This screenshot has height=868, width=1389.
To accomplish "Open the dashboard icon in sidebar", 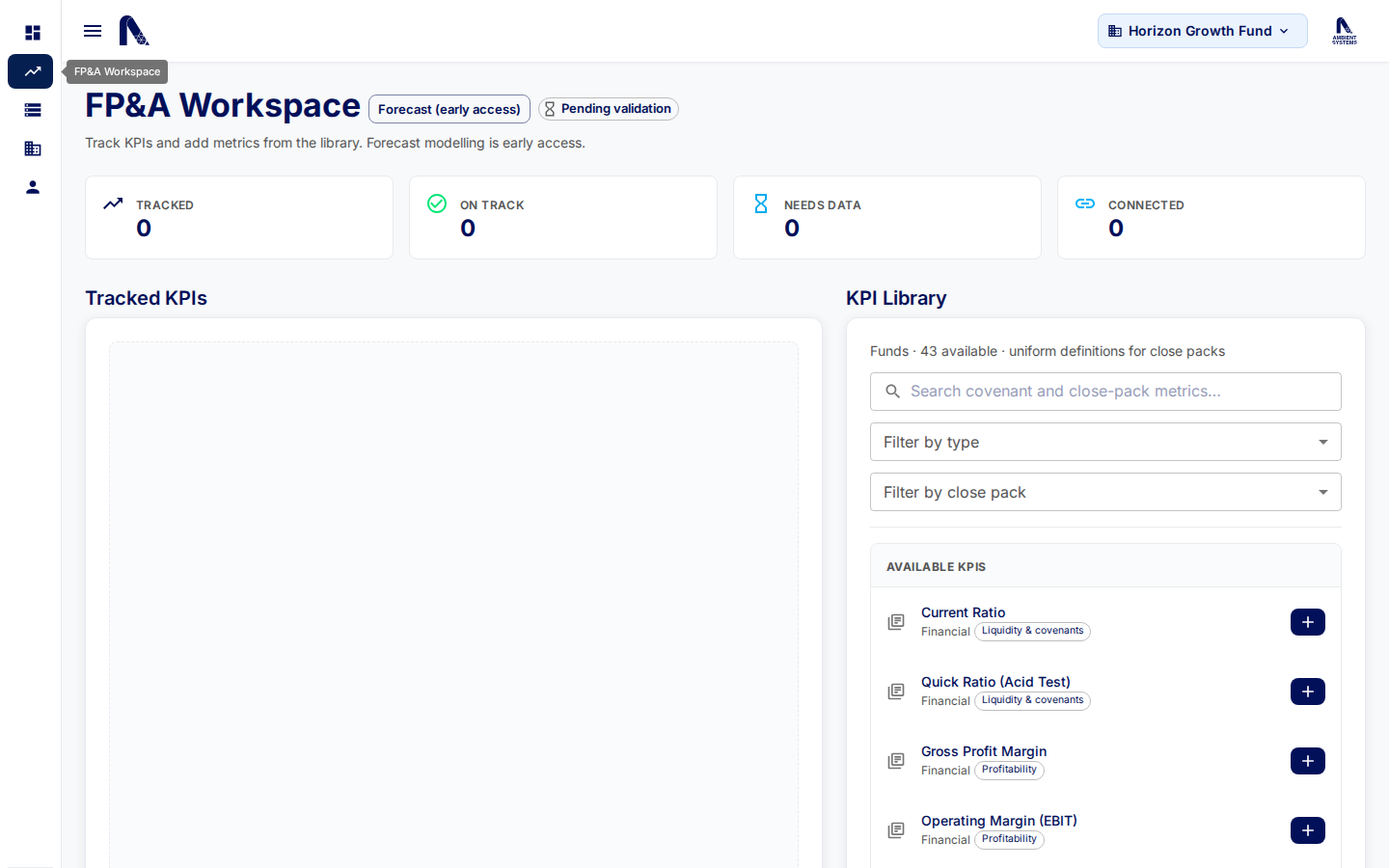I will [x=33, y=33].
